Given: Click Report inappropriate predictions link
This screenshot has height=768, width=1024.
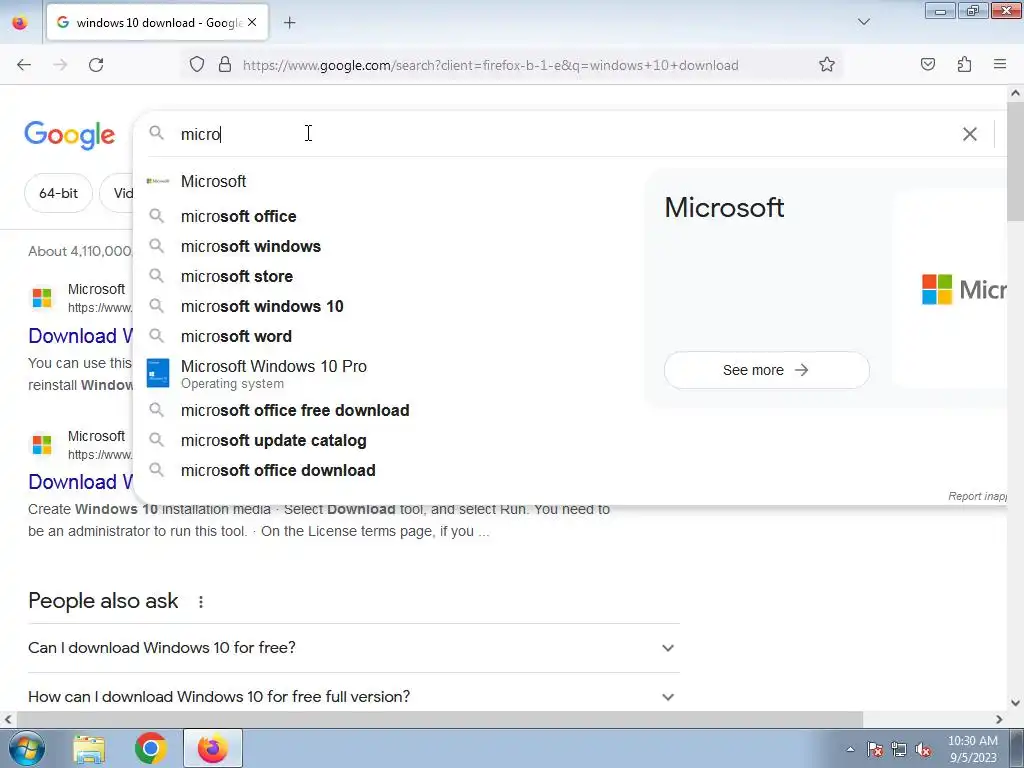Looking at the screenshot, I should (977, 496).
